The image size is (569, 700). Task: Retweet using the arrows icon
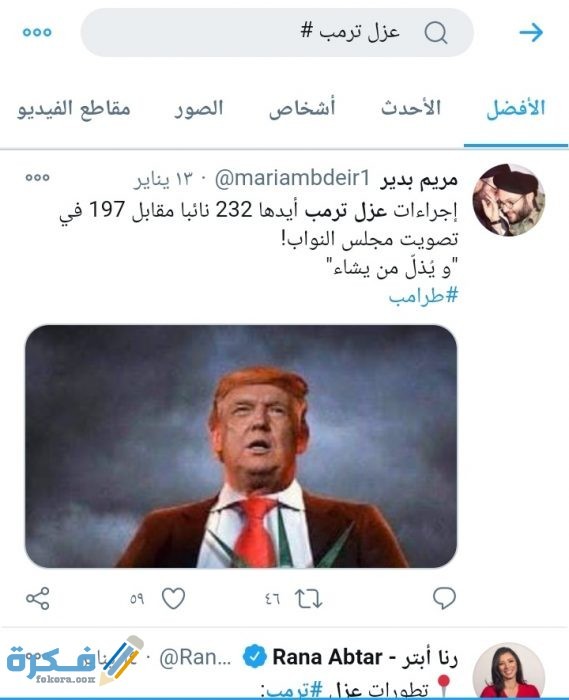(x=308, y=599)
